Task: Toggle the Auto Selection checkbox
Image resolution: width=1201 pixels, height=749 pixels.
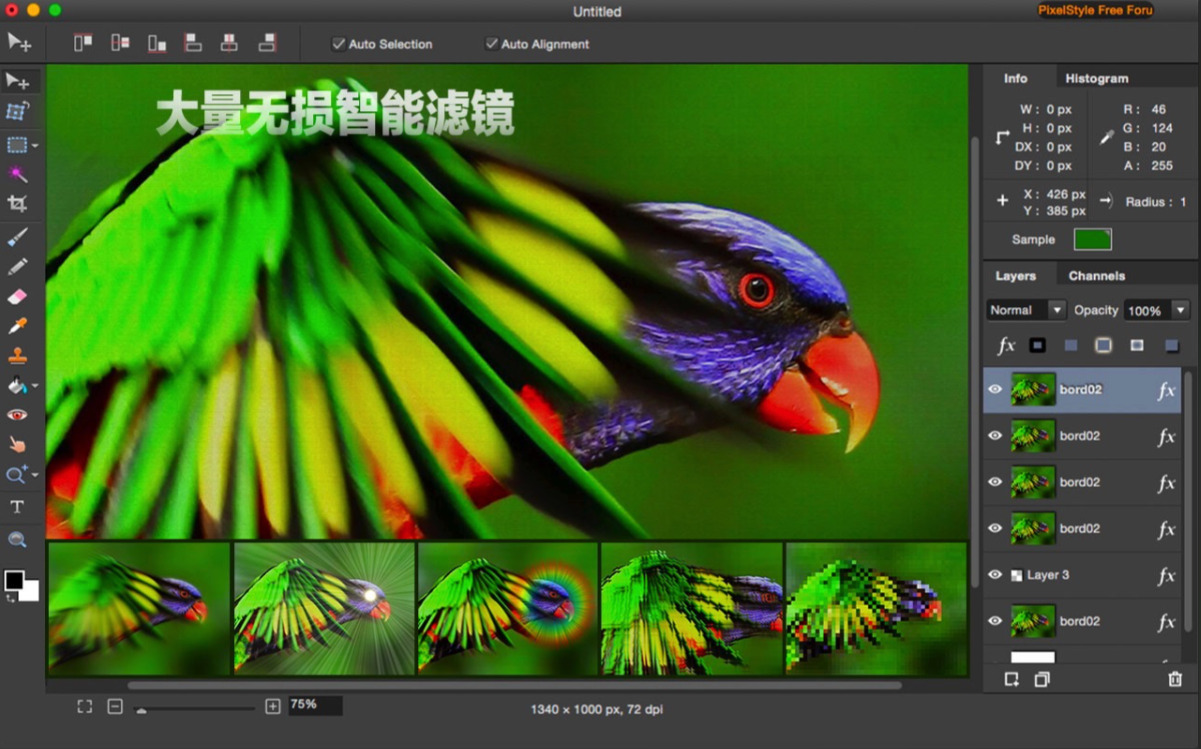Action: [339, 44]
